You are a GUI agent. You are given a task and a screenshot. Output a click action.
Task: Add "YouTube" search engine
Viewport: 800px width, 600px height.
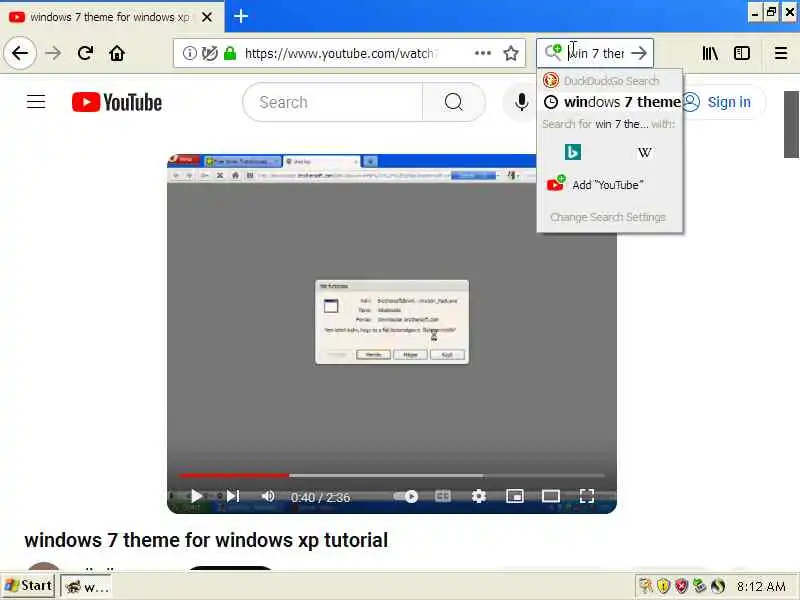[x=610, y=185]
